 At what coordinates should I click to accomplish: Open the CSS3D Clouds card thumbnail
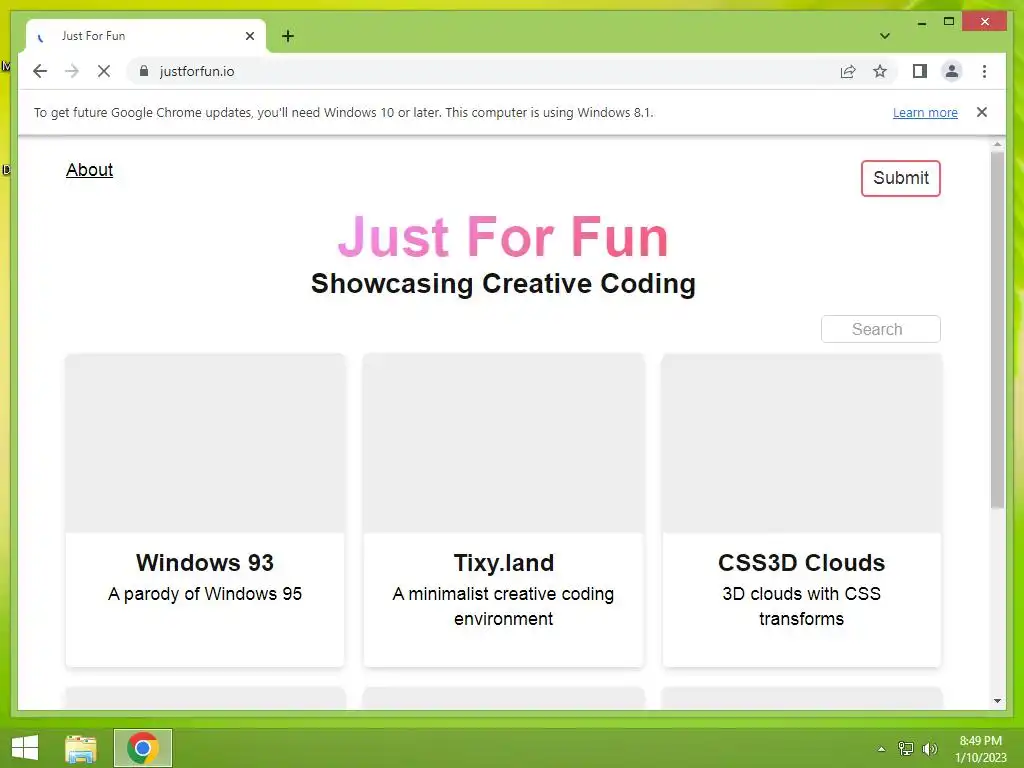[802, 443]
